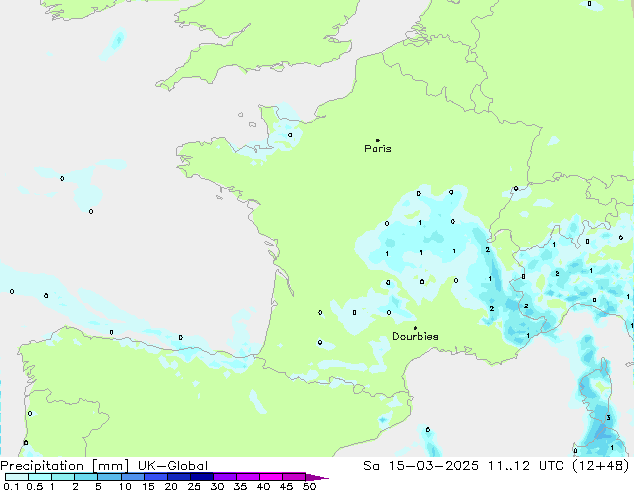
Task: Click the 'UK-Global' model name
Action: pos(173,466)
